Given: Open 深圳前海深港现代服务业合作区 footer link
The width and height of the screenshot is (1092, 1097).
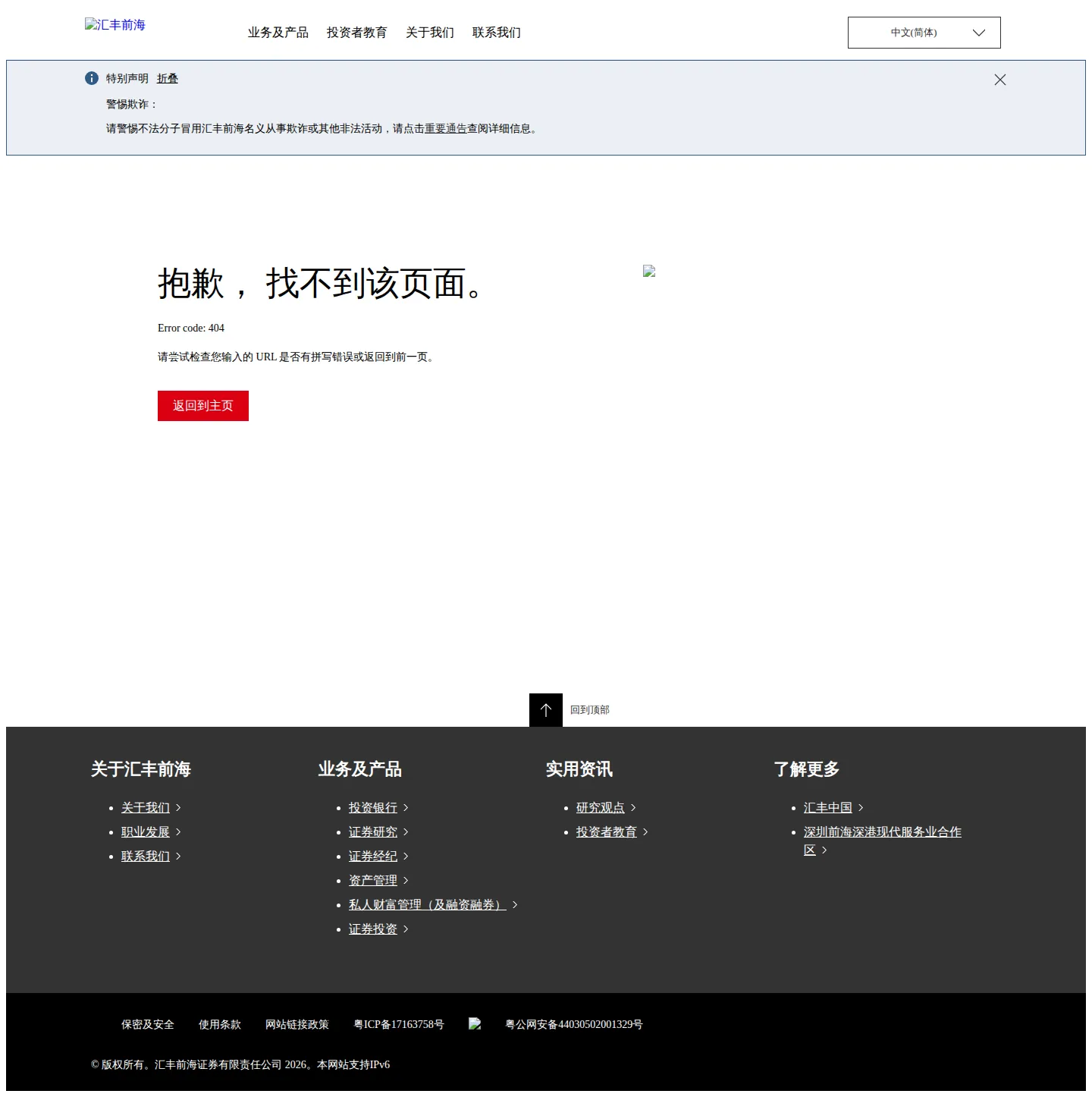Looking at the screenshot, I should 883,832.
